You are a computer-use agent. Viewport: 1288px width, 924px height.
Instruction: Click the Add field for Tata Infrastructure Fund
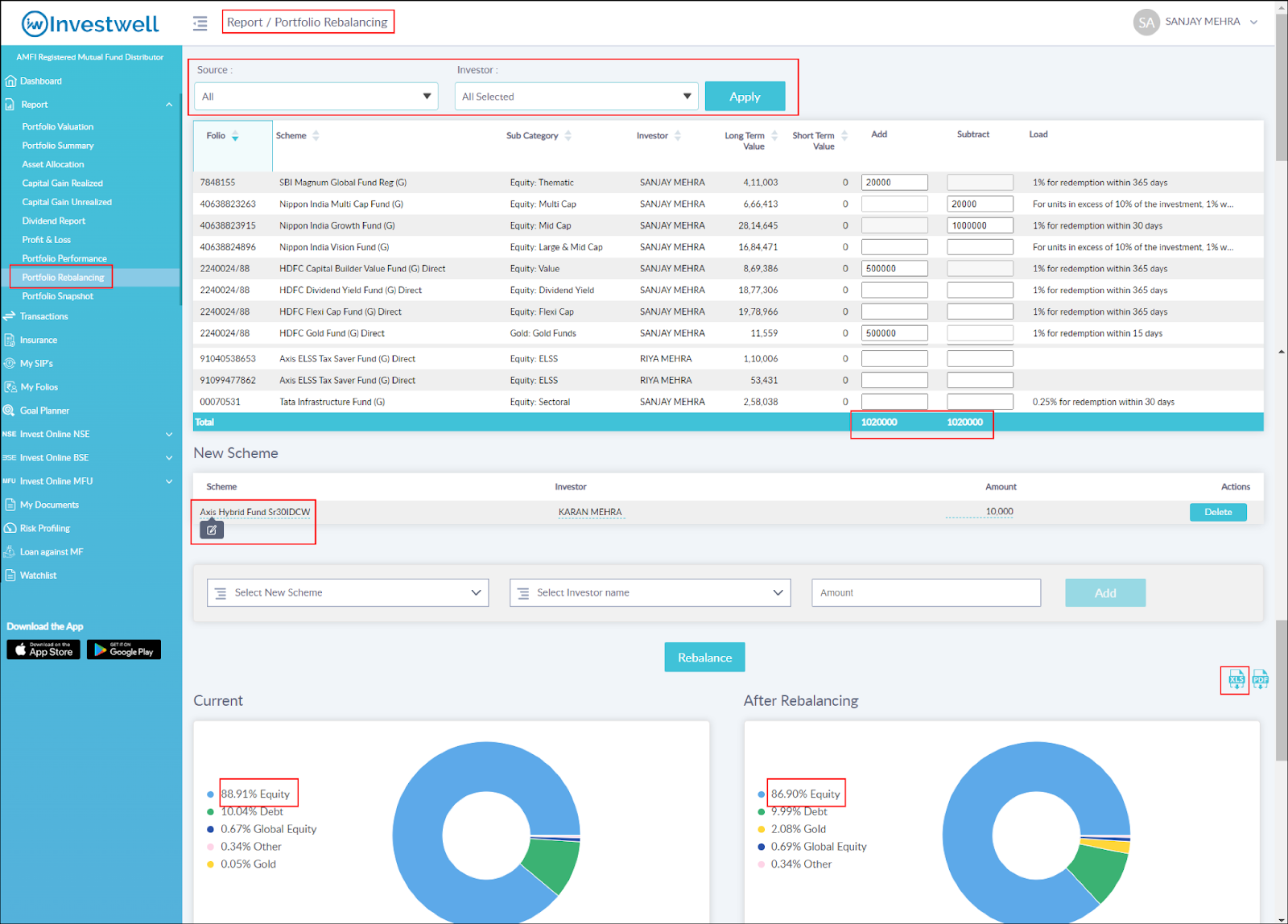tap(894, 402)
